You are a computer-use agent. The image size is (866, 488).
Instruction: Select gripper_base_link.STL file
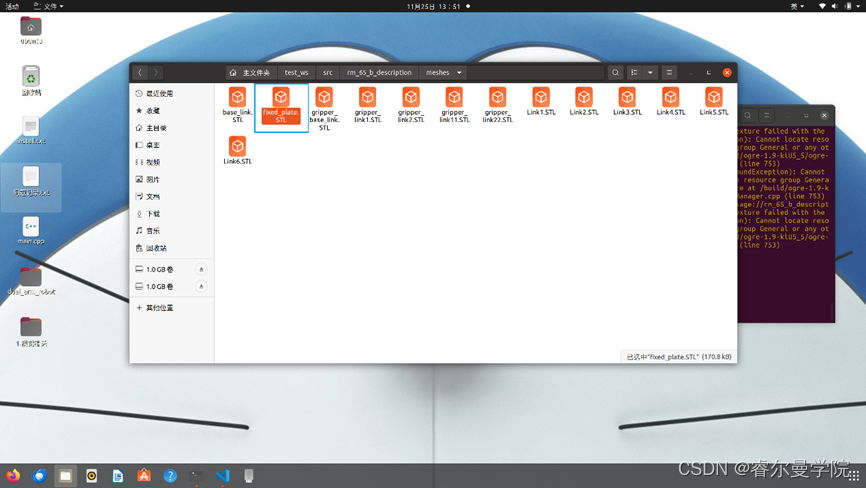(324, 109)
